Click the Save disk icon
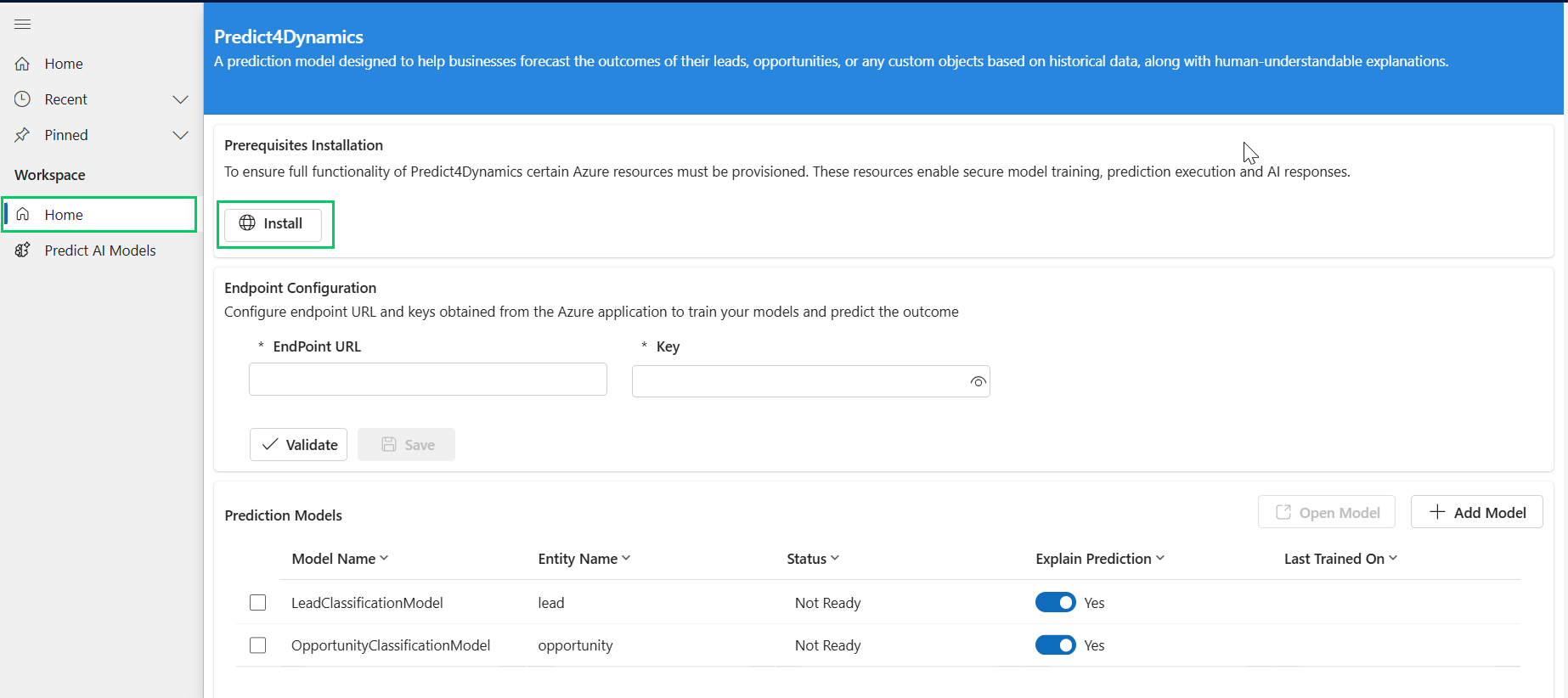The height and width of the screenshot is (698, 1568). 389,445
